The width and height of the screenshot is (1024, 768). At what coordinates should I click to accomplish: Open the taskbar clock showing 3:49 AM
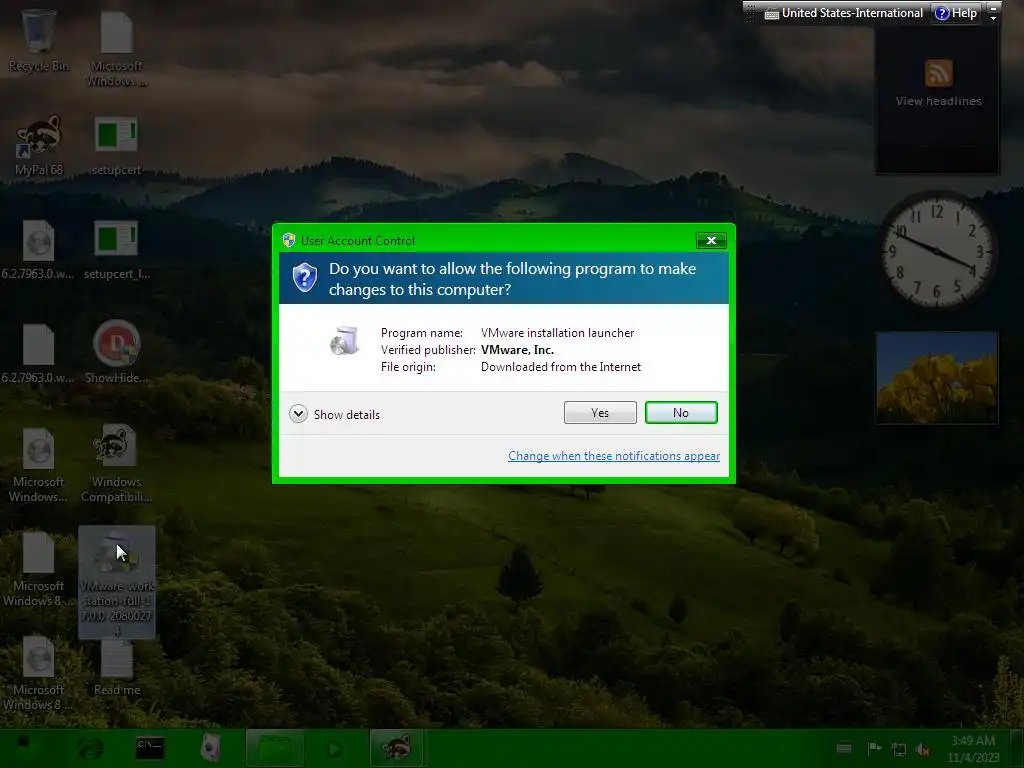[973, 748]
